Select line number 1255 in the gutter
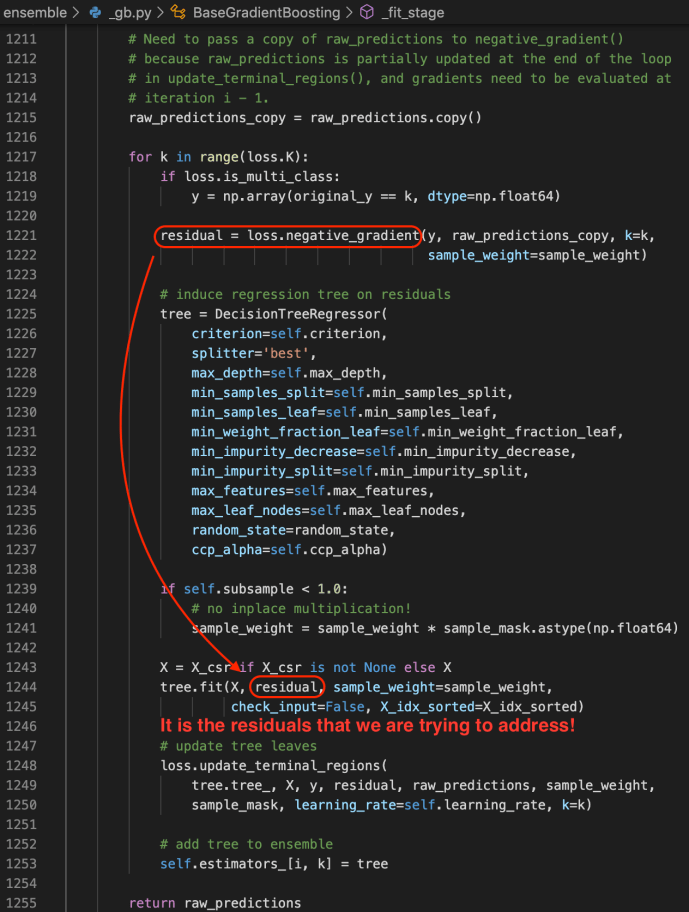 22,903
